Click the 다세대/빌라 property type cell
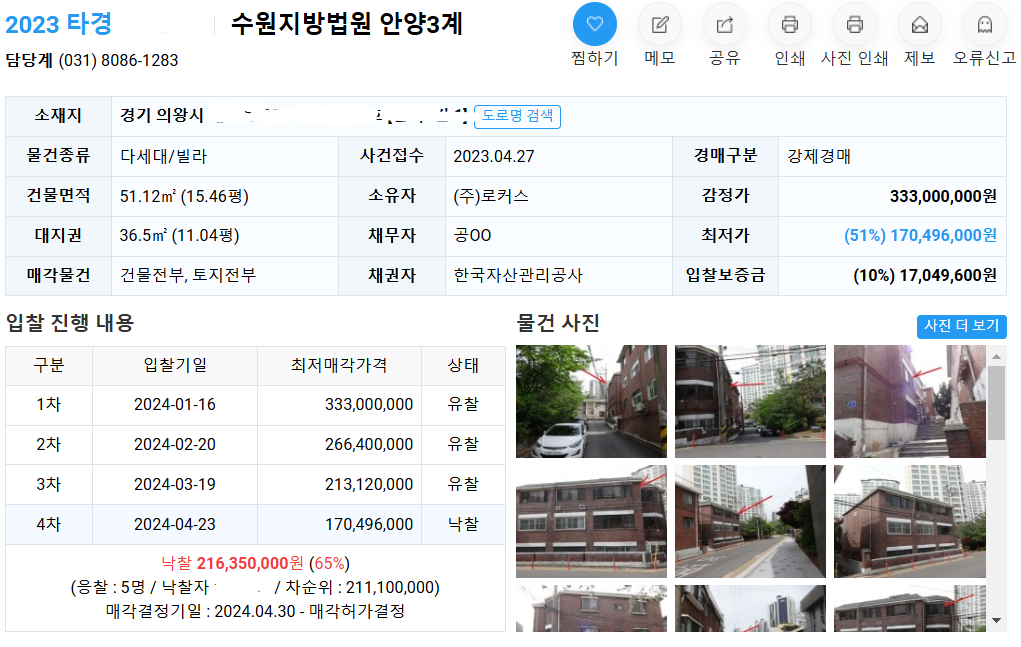 [x=225, y=156]
